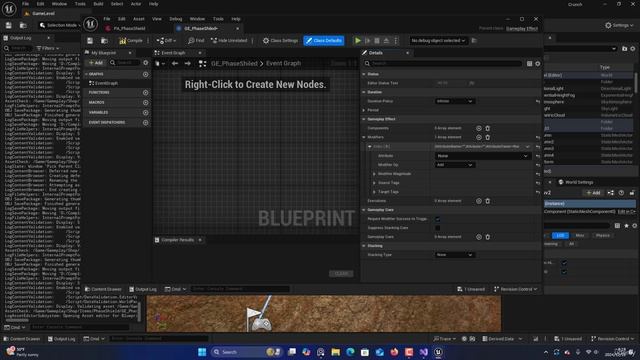The height and width of the screenshot is (360, 640).
Task: Click Content Drawer in blueprint editor status bar
Action: click(x=103, y=289)
